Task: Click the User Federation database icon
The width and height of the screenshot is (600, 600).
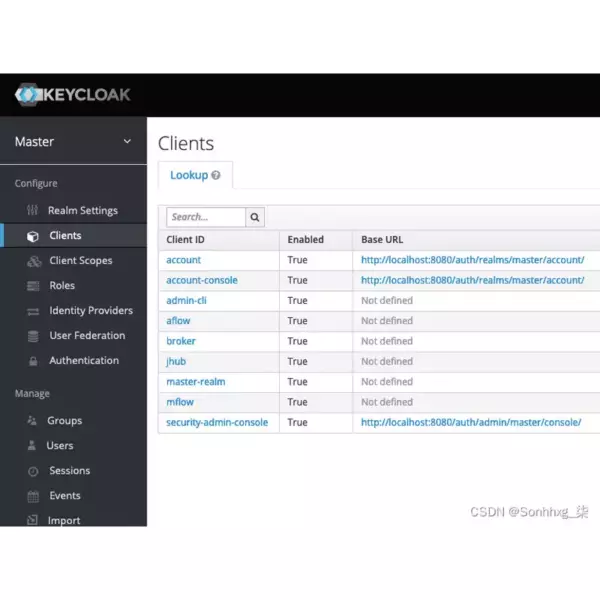Action: (x=33, y=336)
